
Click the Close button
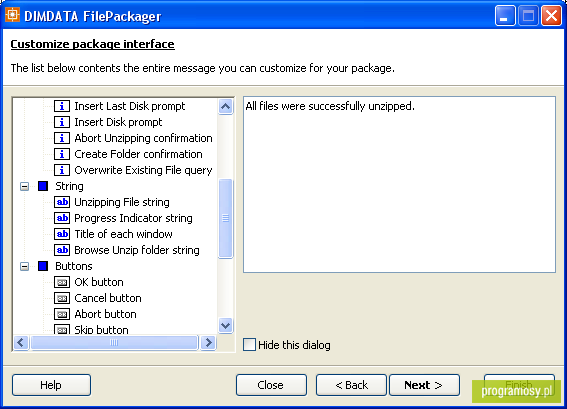click(x=271, y=385)
